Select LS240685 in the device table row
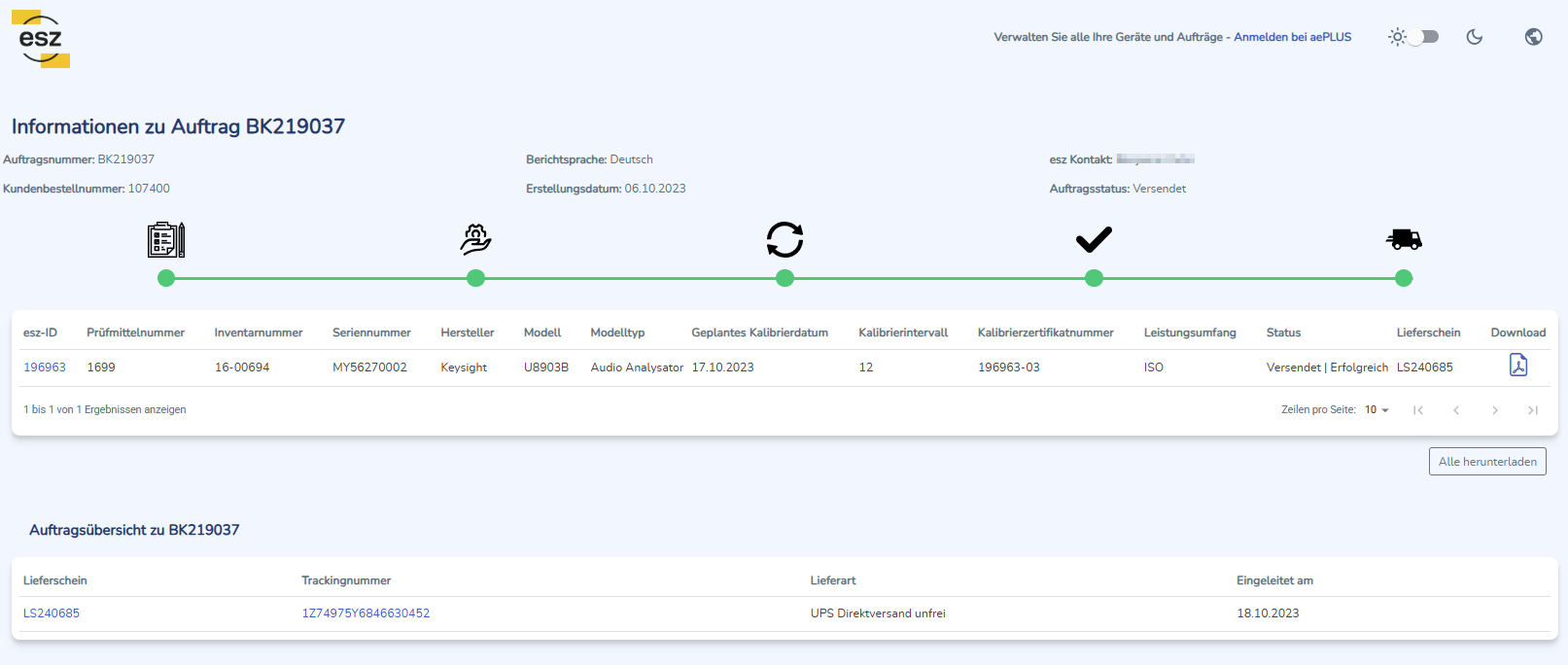Screen dimensions: 1568x665 pos(1425,367)
